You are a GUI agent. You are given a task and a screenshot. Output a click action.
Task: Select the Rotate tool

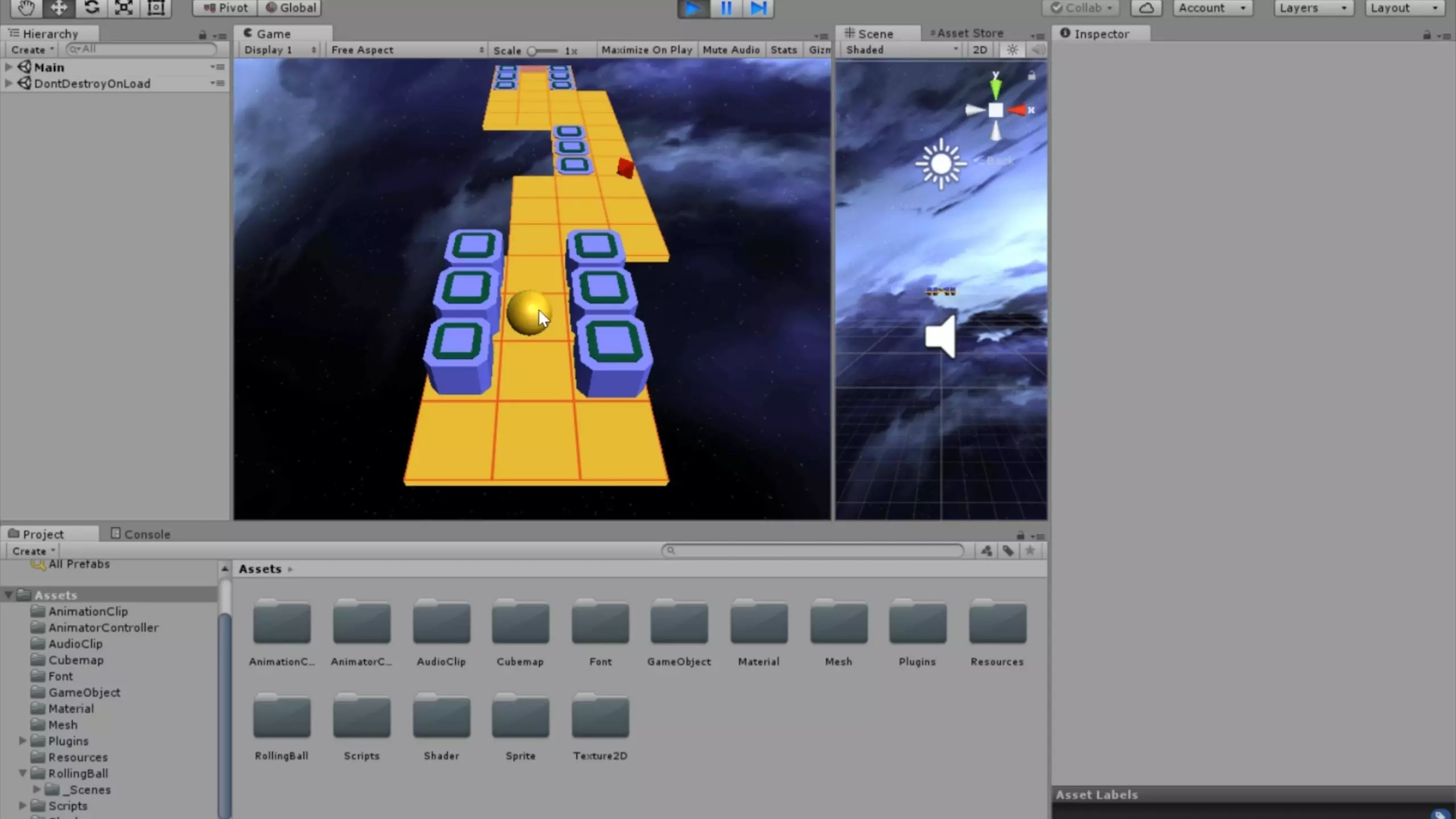coord(92,8)
